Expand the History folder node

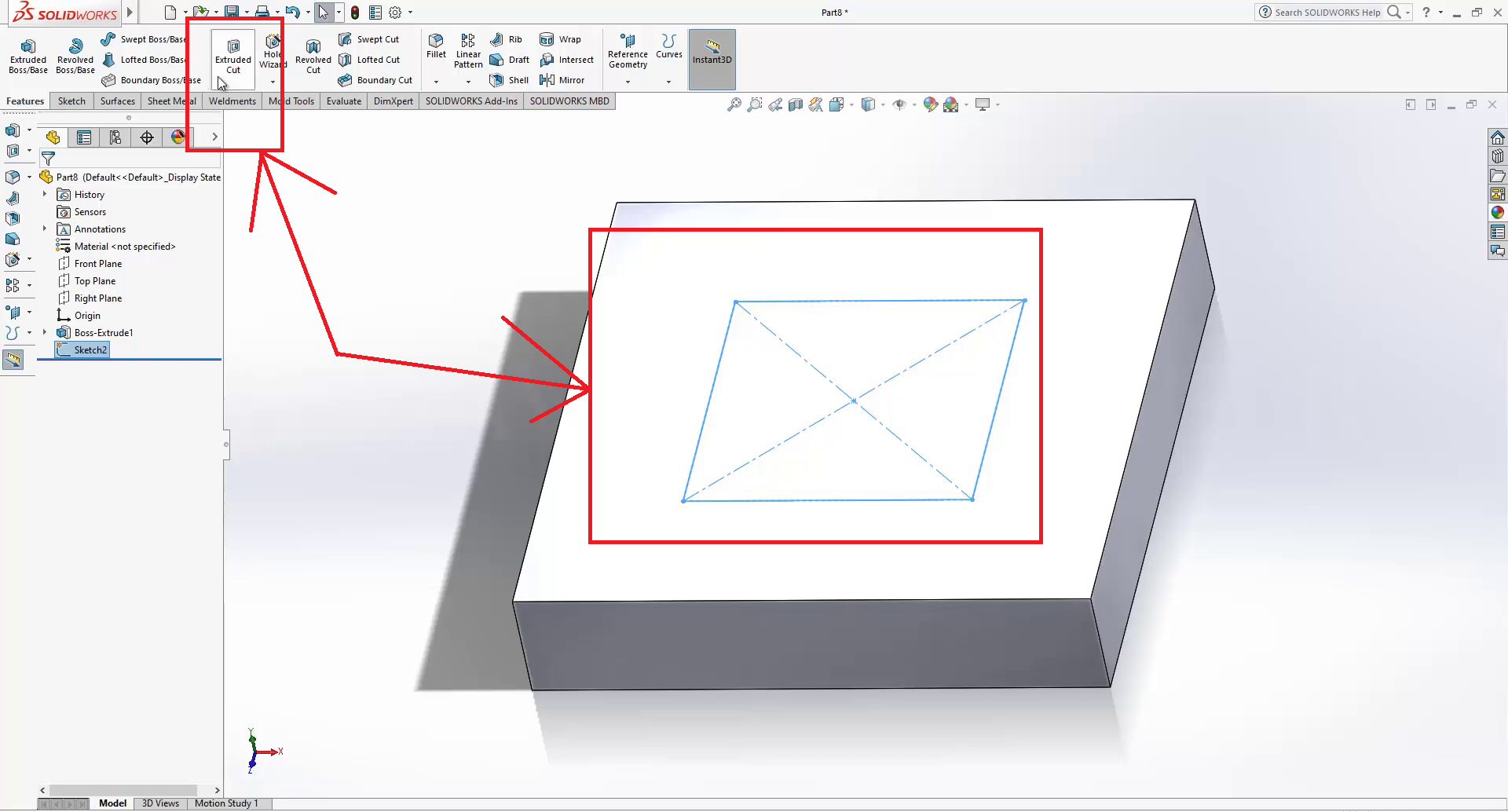tap(45, 195)
